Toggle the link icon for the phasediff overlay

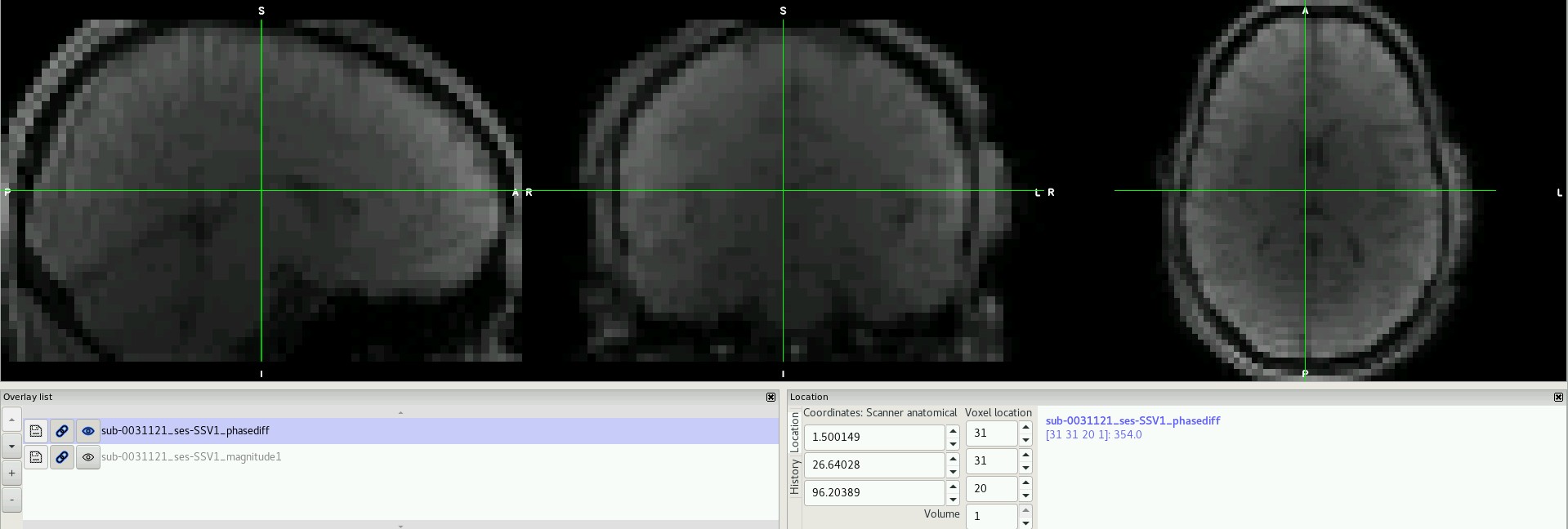(62, 431)
